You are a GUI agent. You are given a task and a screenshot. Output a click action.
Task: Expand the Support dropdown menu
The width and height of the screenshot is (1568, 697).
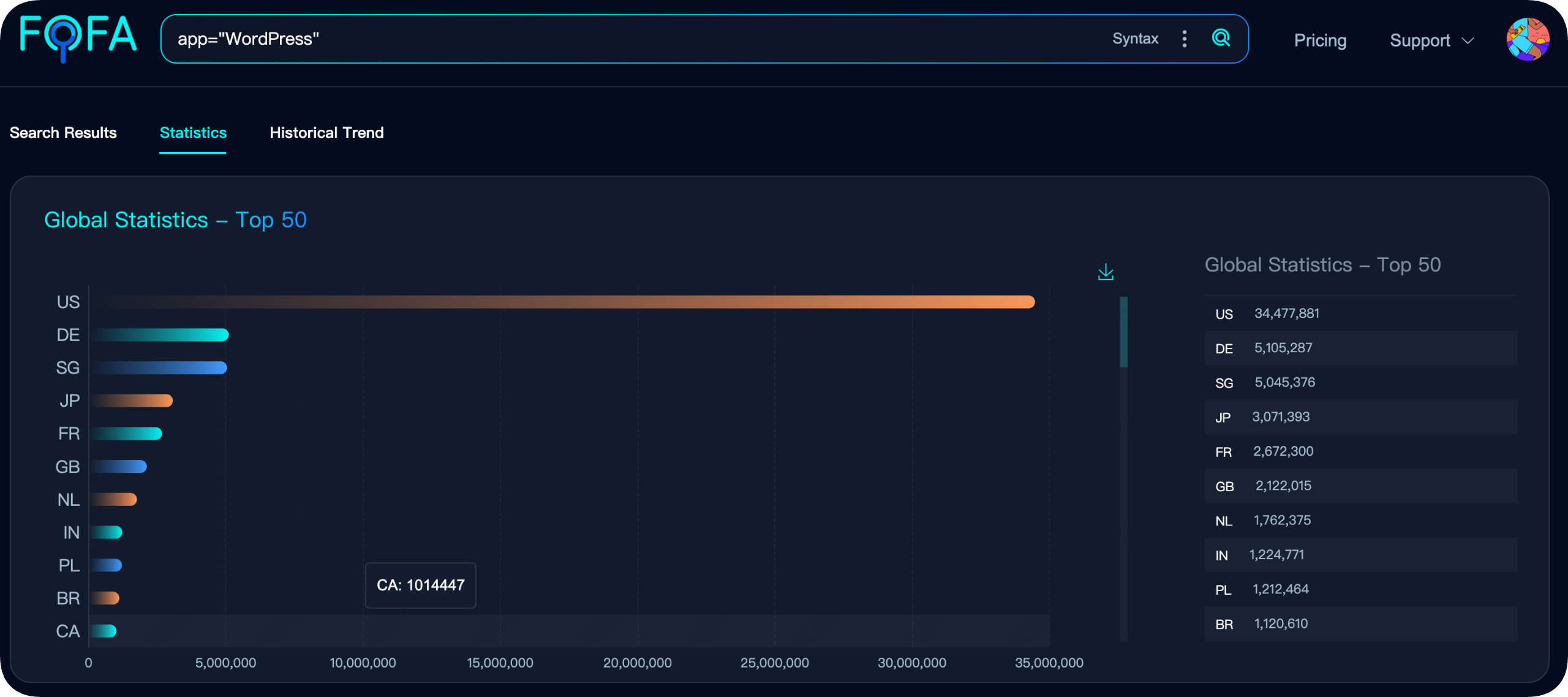(x=1432, y=40)
